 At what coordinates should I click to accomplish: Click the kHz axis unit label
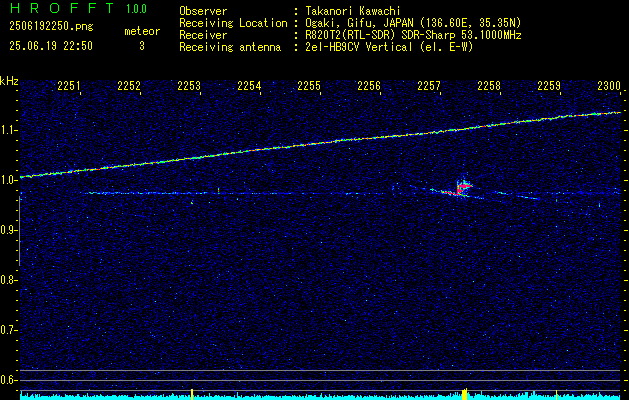pyautogui.click(x=9, y=81)
